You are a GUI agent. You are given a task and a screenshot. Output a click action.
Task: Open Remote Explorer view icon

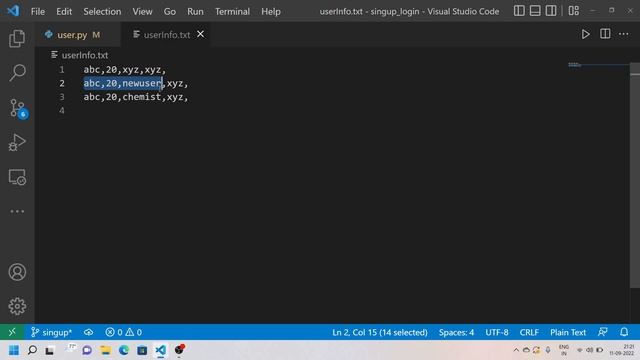pos(17,177)
